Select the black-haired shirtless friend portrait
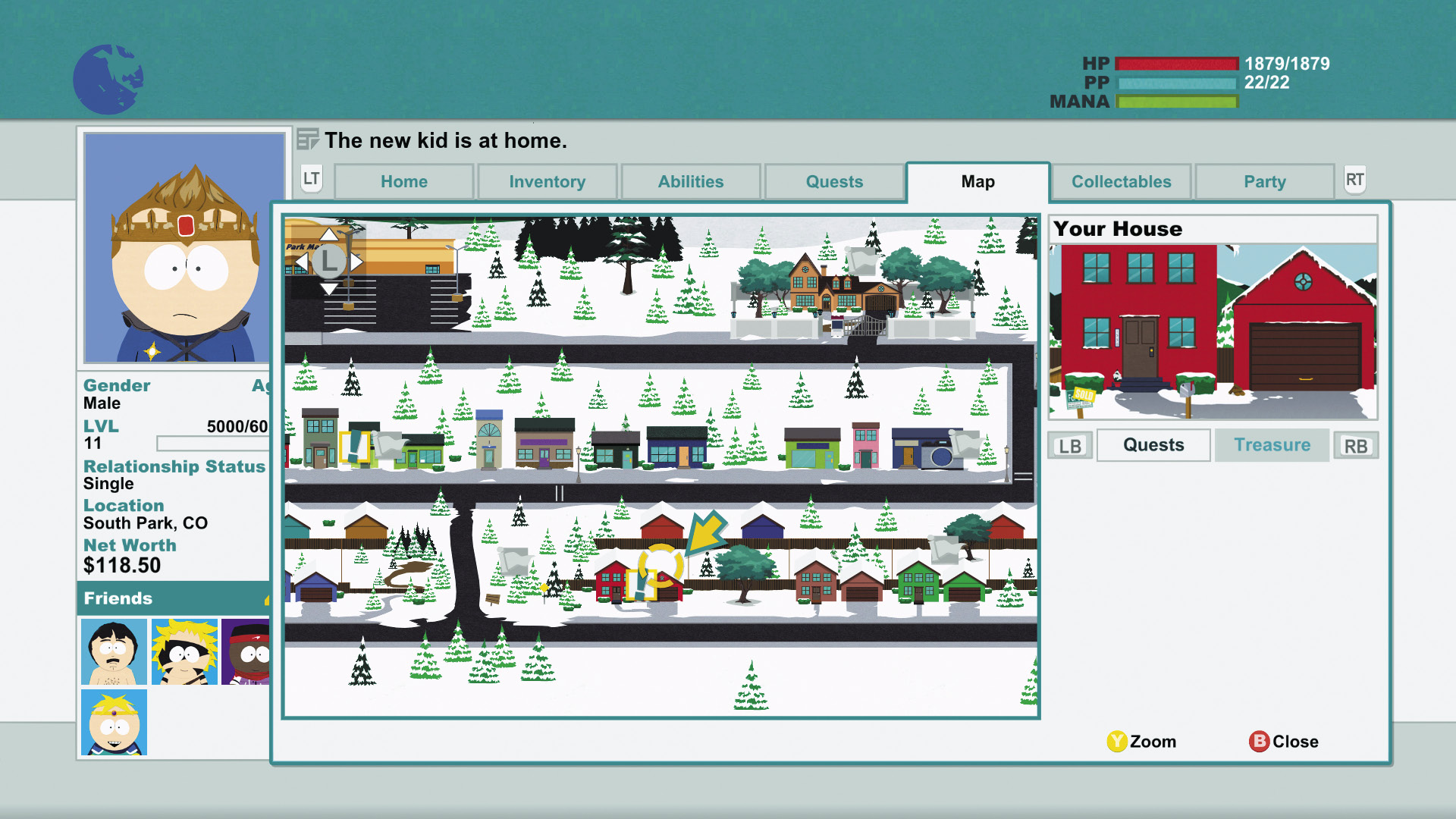The width and height of the screenshot is (1456, 819). (114, 651)
